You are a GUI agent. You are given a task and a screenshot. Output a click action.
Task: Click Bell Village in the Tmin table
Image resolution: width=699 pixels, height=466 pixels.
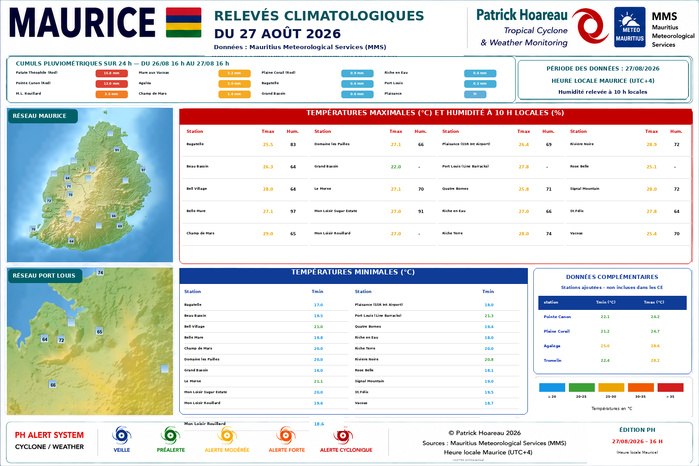coord(193,326)
